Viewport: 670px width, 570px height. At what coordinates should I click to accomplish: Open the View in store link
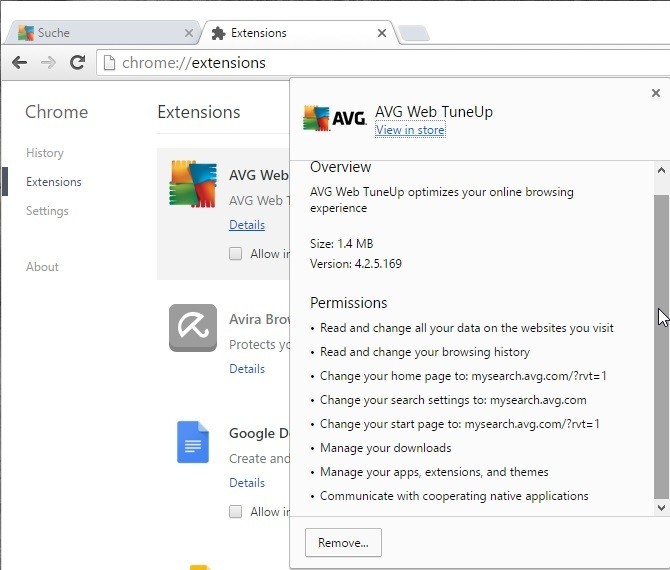pos(410,130)
